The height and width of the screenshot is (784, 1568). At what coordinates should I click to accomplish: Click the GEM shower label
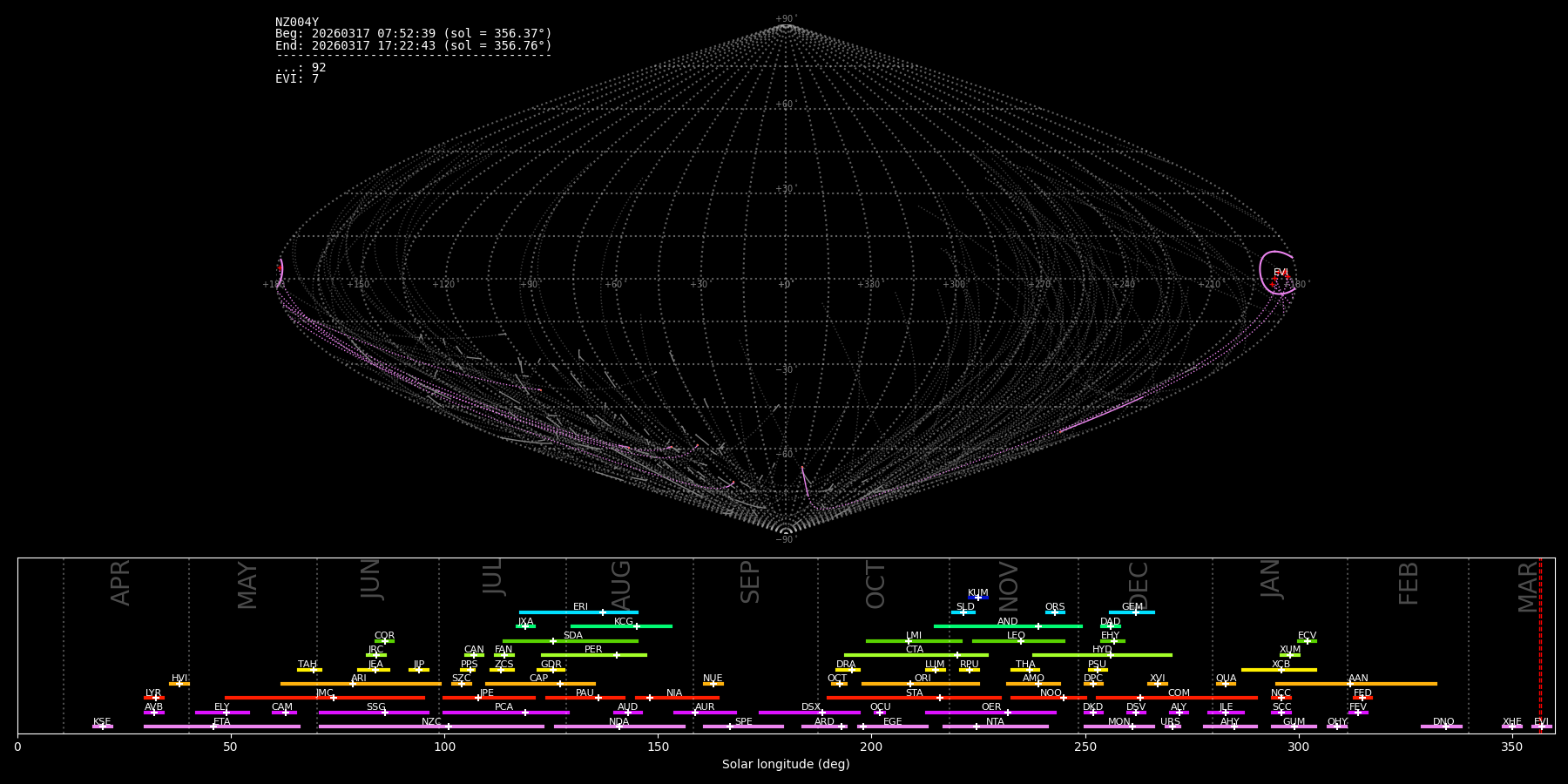click(x=1132, y=607)
